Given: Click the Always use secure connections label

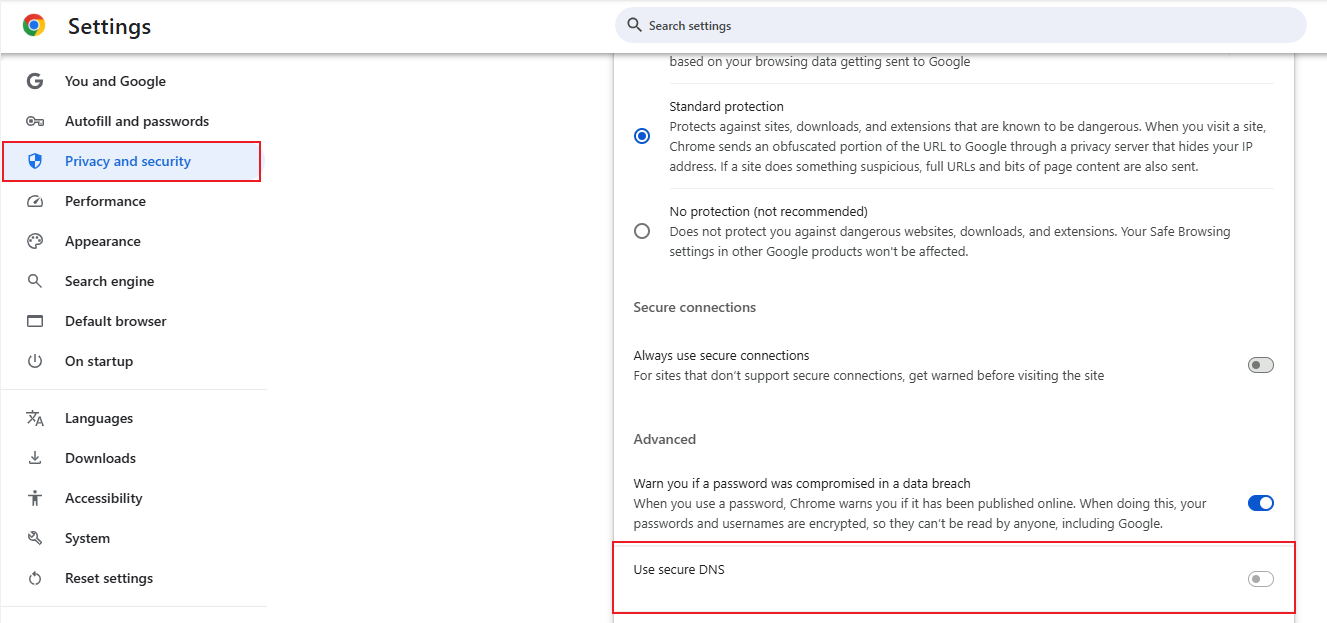Looking at the screenshot, I should (x=722, y=355).
